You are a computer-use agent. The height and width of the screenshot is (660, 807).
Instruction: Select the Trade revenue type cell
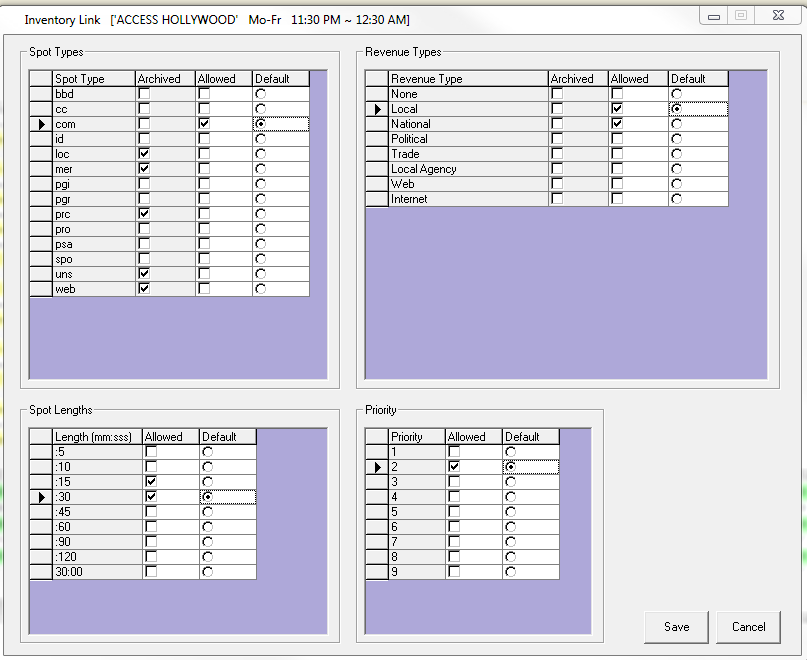coord(467,154)
